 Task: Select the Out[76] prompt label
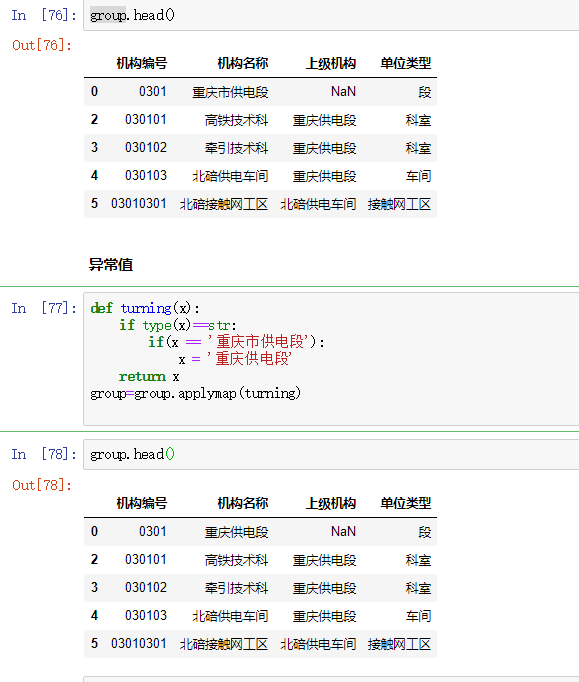[x=42, y=45]
